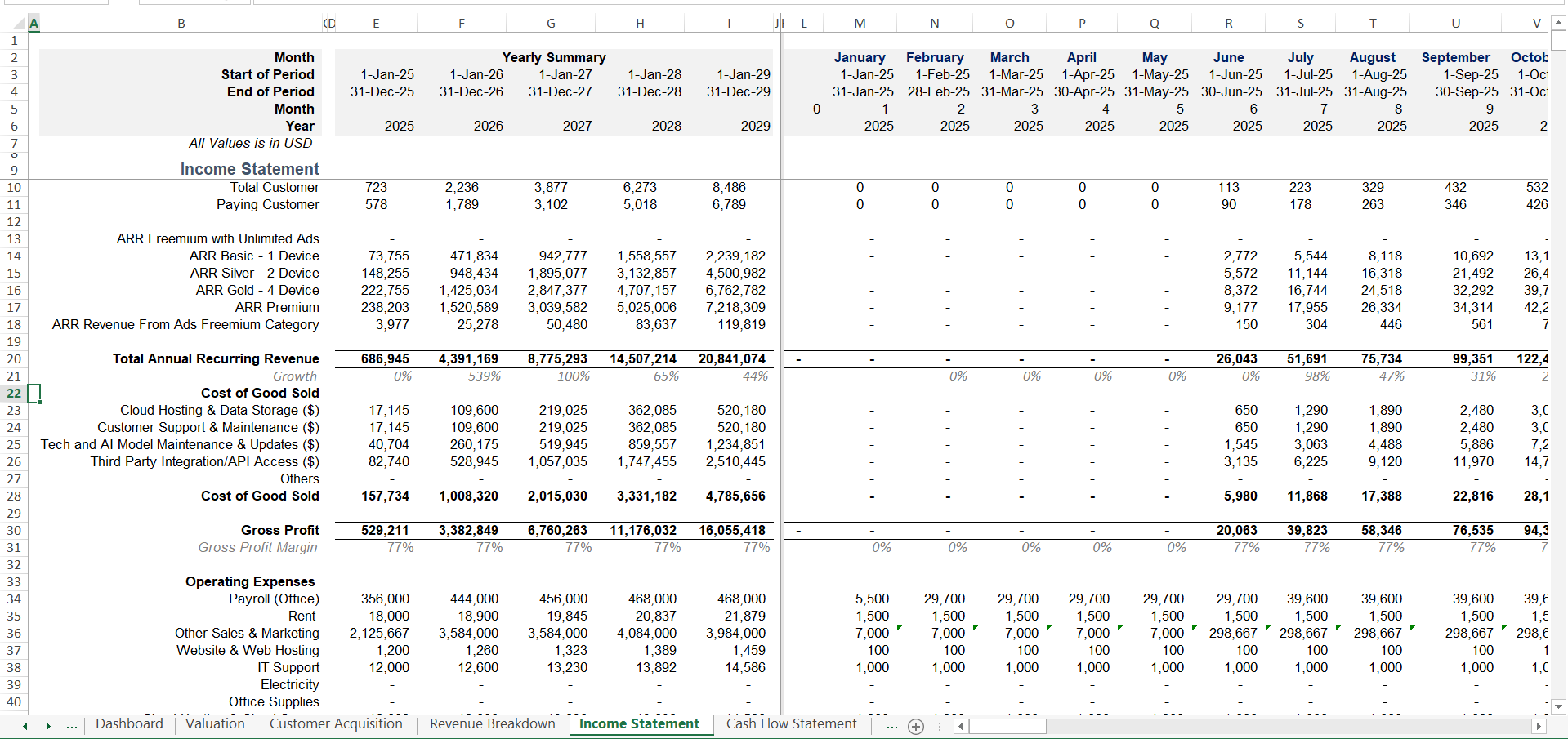1568x739 pixels.
Task: Select Cost of Good Sold total 157,734
Action: click(x=385, y=496)
